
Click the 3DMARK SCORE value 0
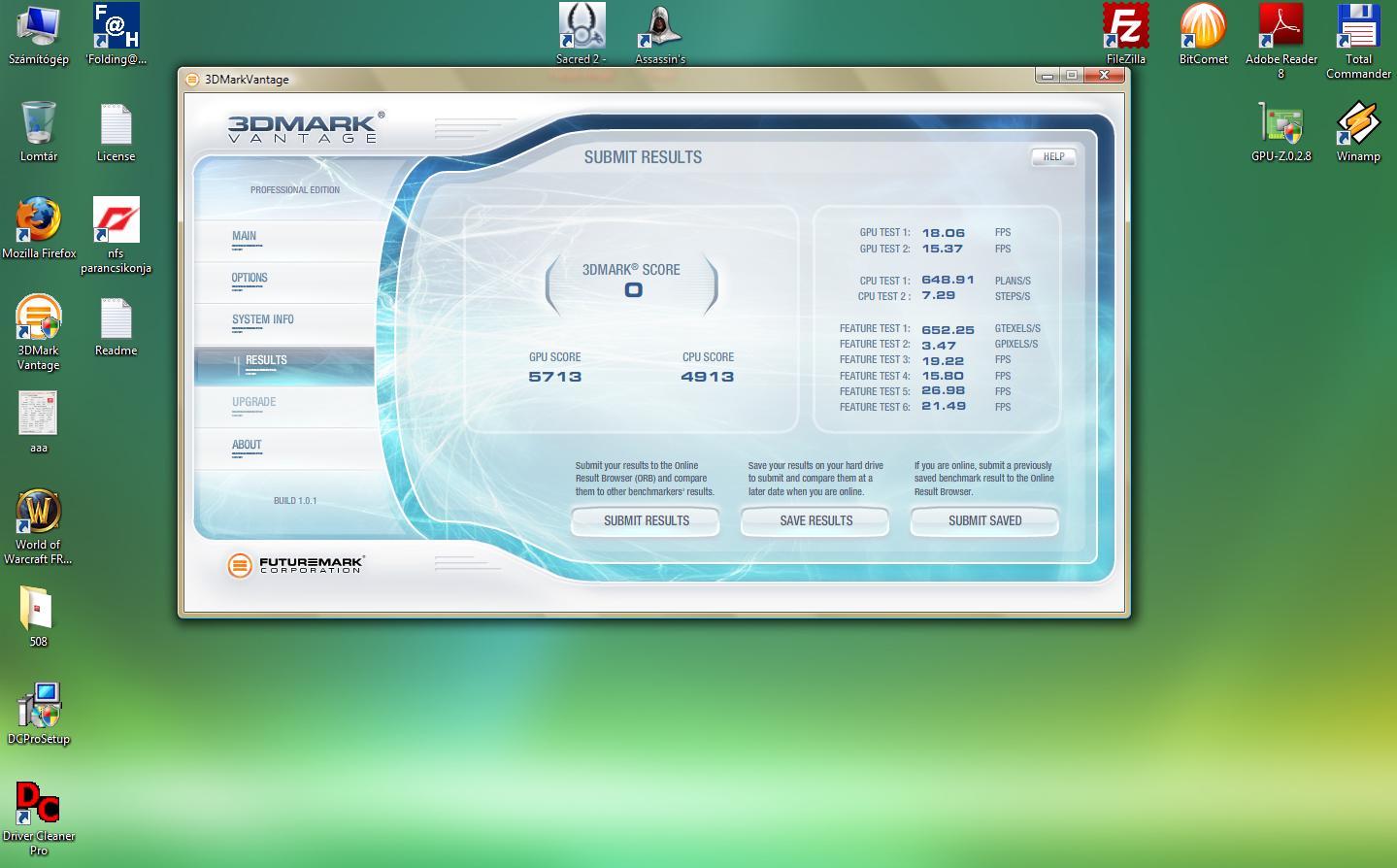[x=633, y=290]
